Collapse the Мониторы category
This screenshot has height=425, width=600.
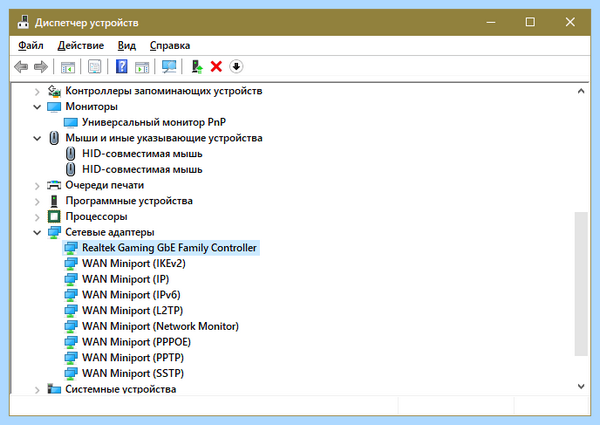click(x=37, y=107)
